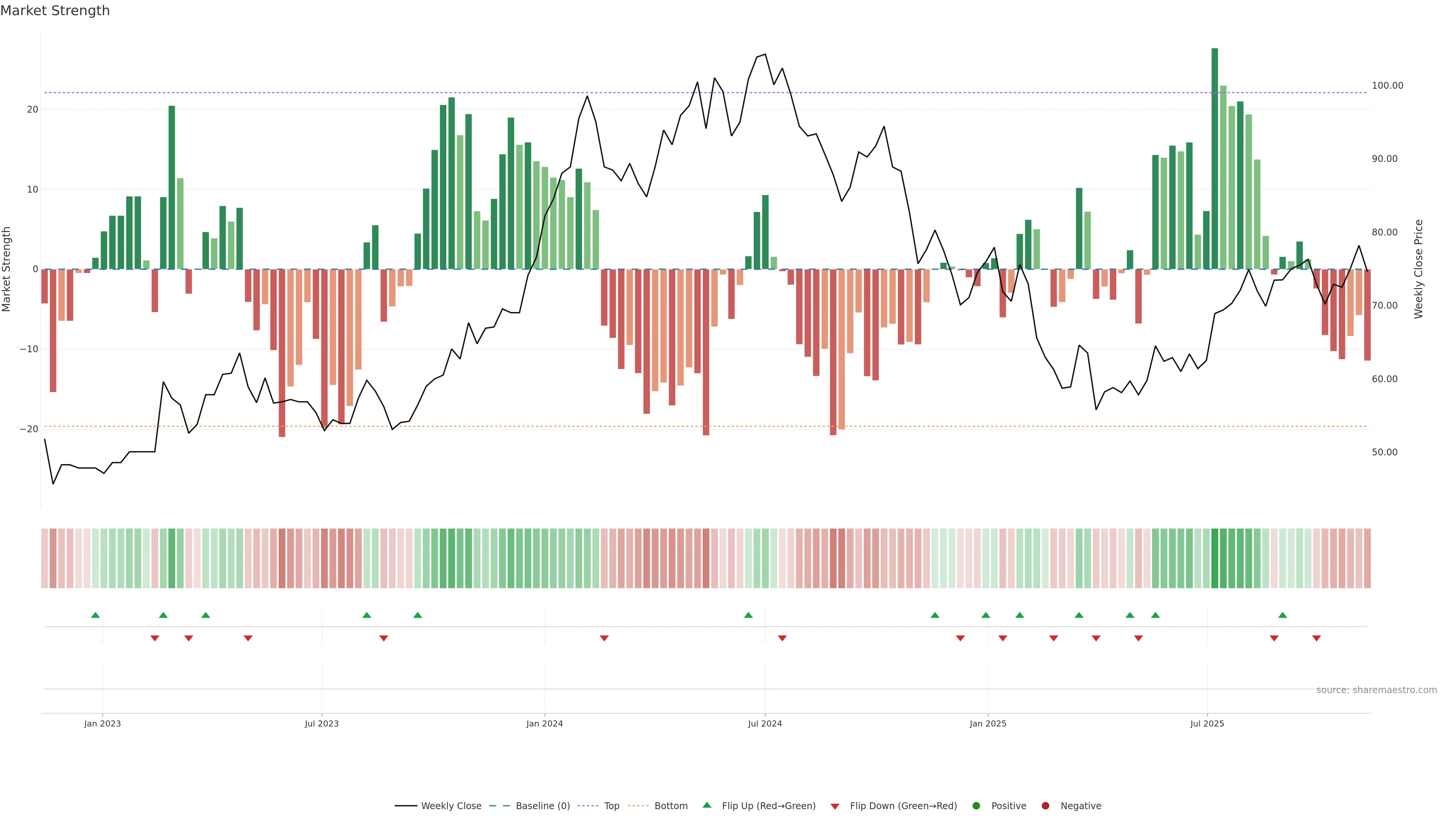Click the darkest green heatmap strip cell
The image size is (1456, 819).
pos(1214,559)
